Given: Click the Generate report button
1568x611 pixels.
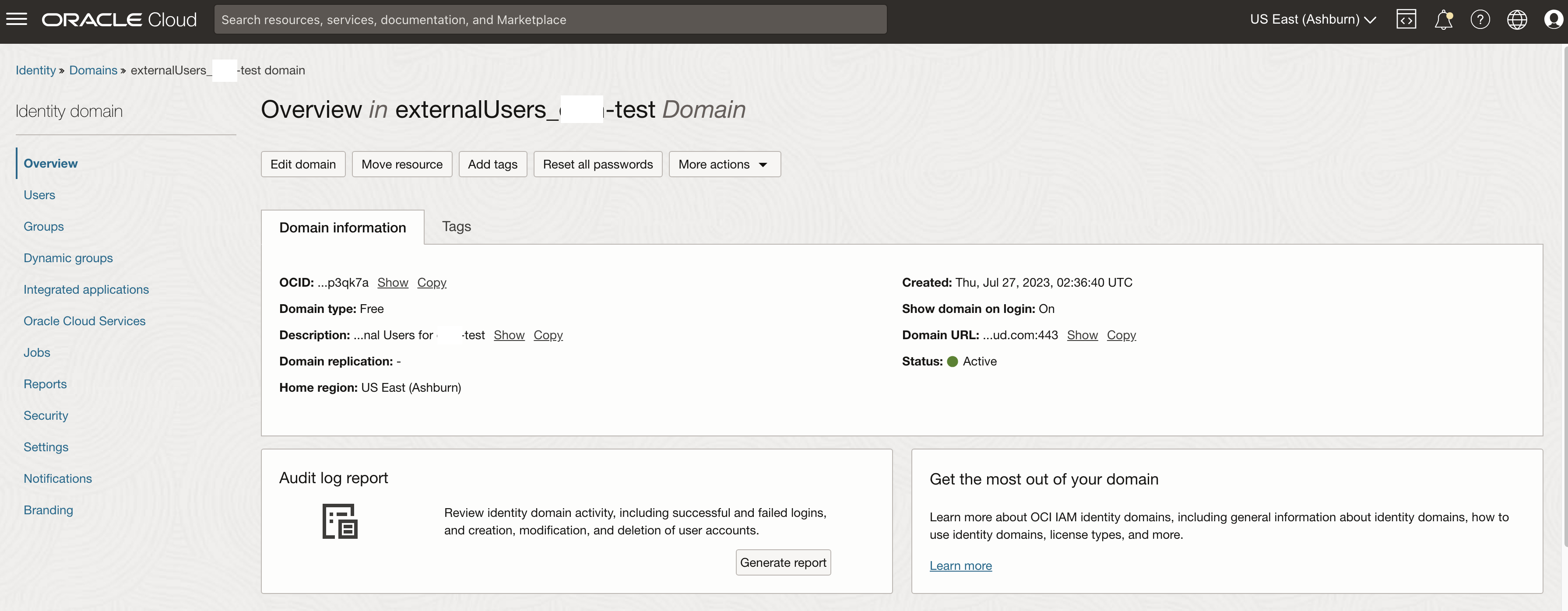Looking at the screenshot, I should coord(783,562).
